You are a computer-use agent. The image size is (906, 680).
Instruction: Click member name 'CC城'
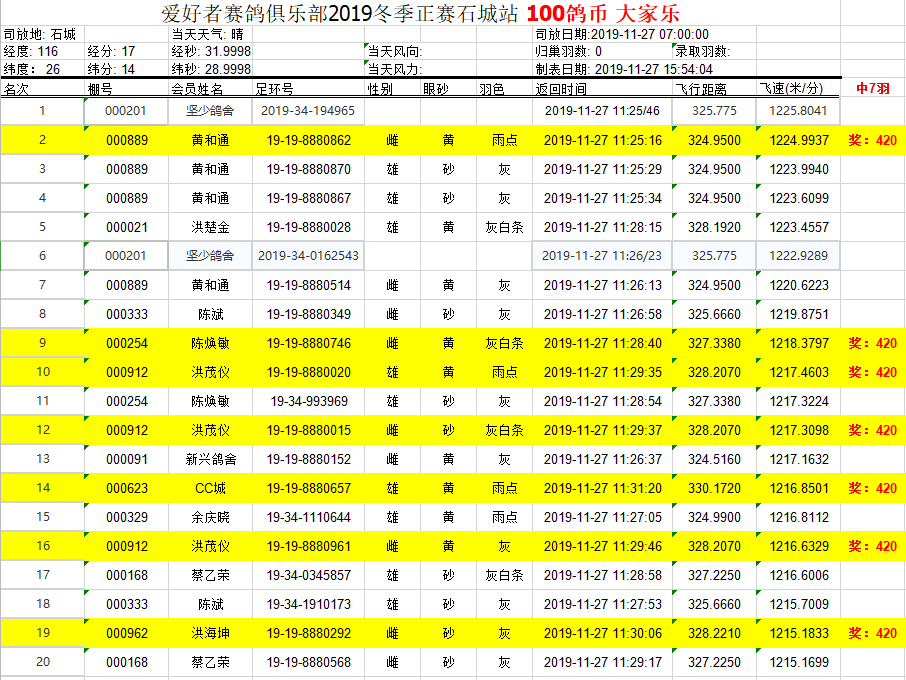[210, 488]
